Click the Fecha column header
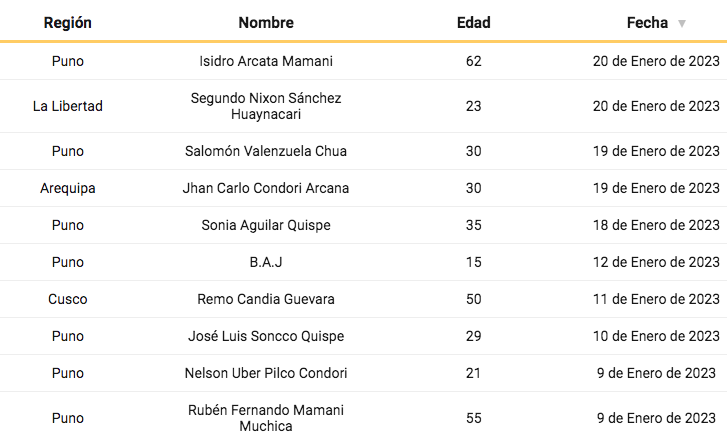The width and height of the screenshot is (727, 435). pos(647,22)
